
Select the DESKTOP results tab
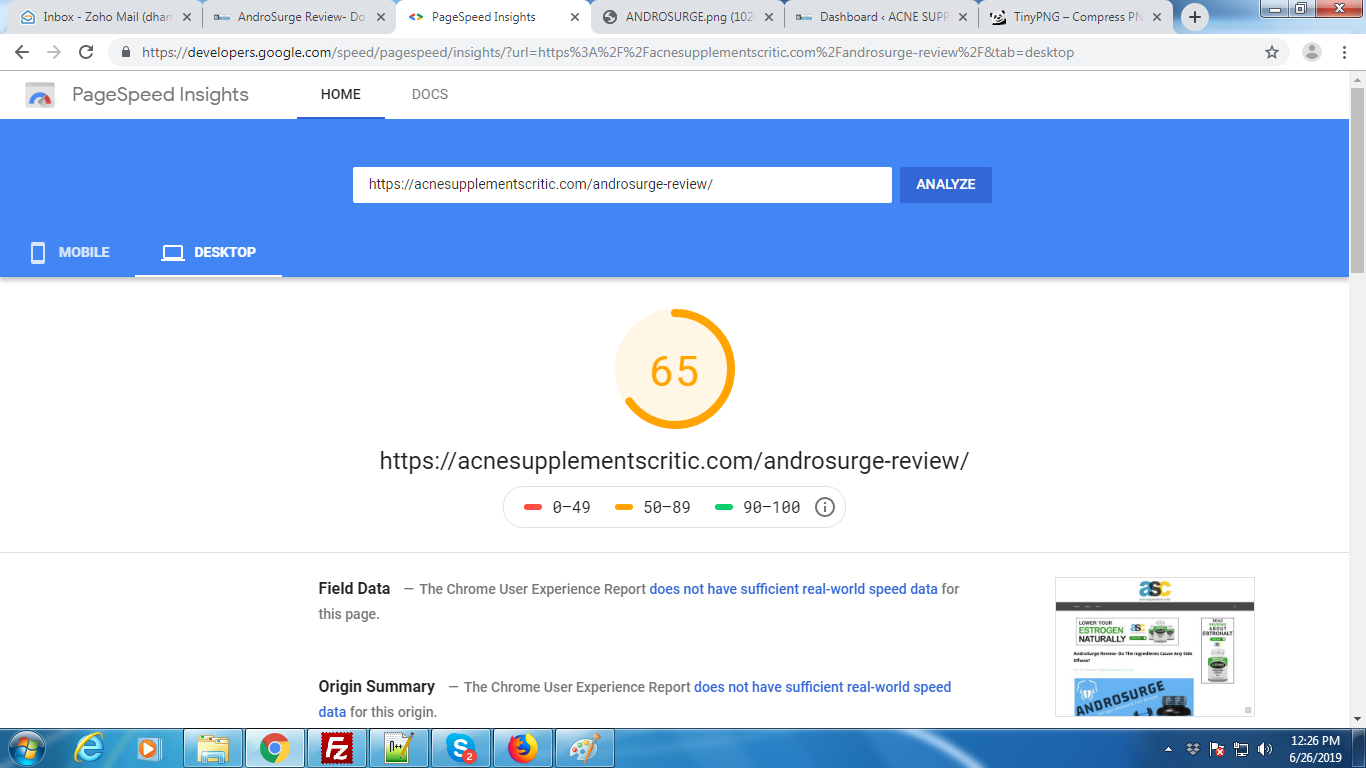click(x=208, y=252)
